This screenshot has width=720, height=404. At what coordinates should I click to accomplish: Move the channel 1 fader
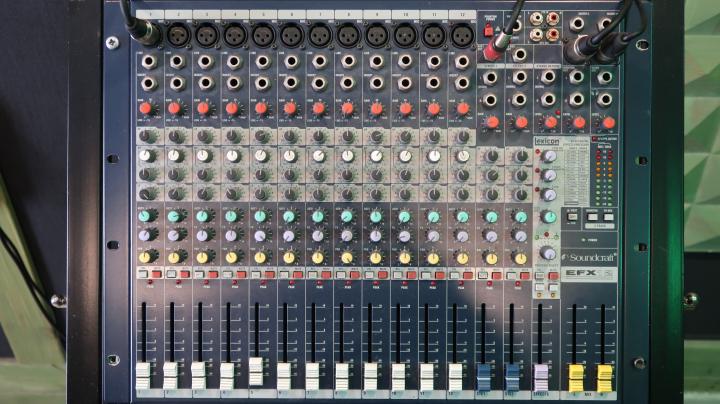(143, 375)
